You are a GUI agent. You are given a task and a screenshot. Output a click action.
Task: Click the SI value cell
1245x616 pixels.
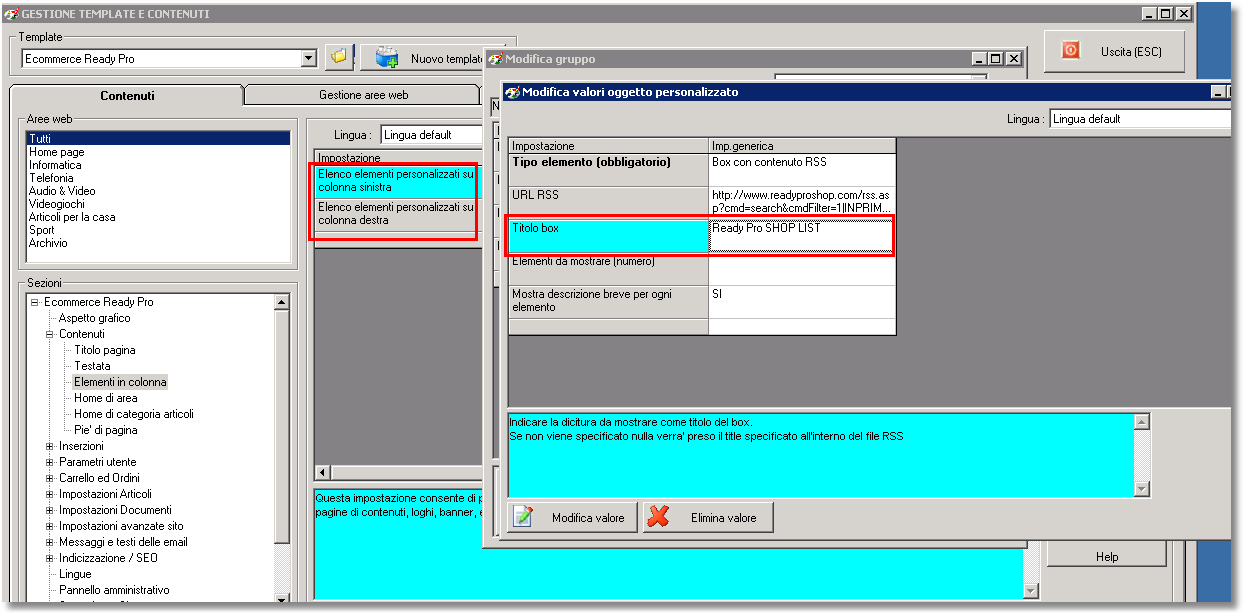coord(802,301)
